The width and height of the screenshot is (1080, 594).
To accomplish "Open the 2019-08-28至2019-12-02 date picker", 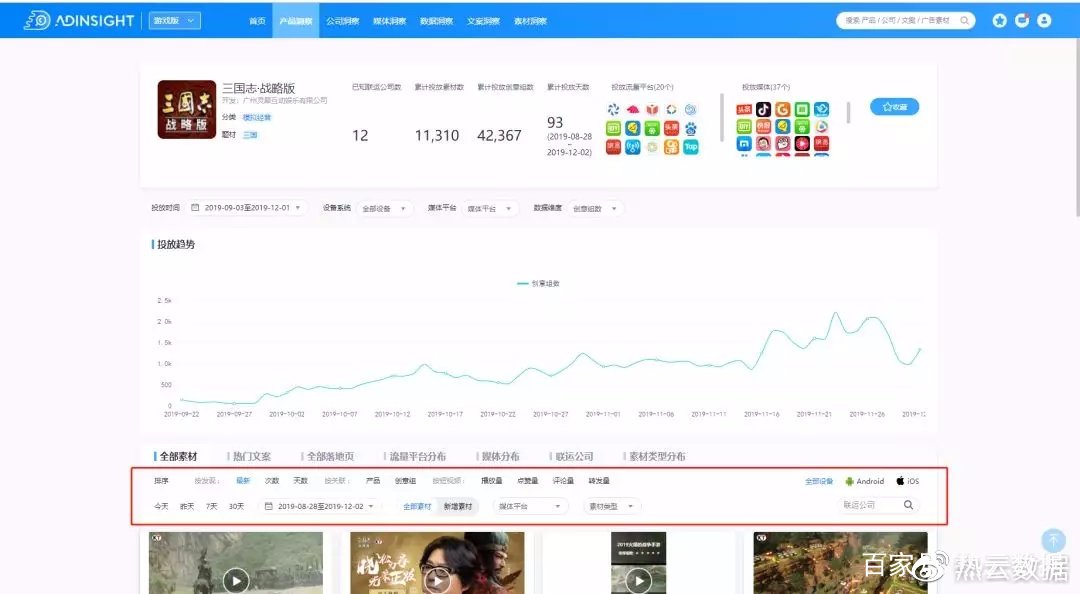I will tap(320, 506).
